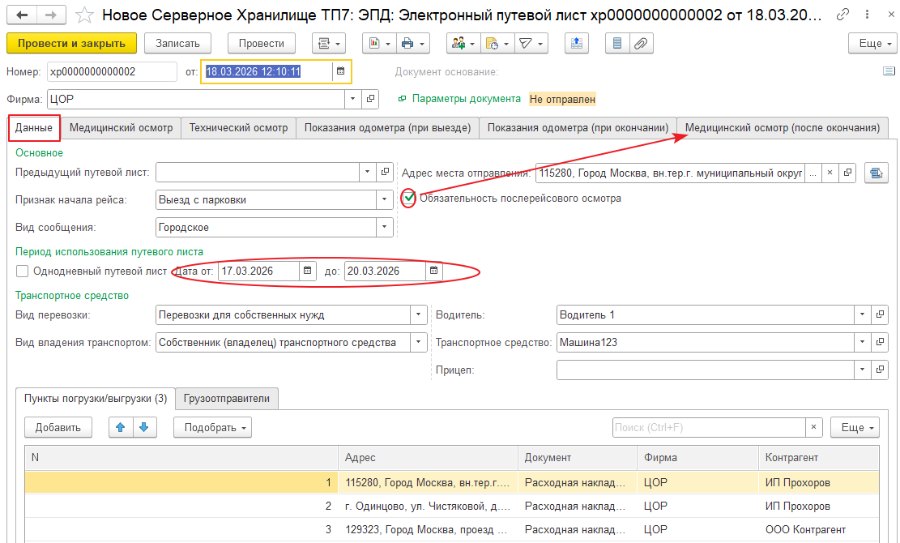The width and height of the screenshot is (900, 543).
Task: Open the Фирма ЦОР record with open button
Action: point(371,99)
